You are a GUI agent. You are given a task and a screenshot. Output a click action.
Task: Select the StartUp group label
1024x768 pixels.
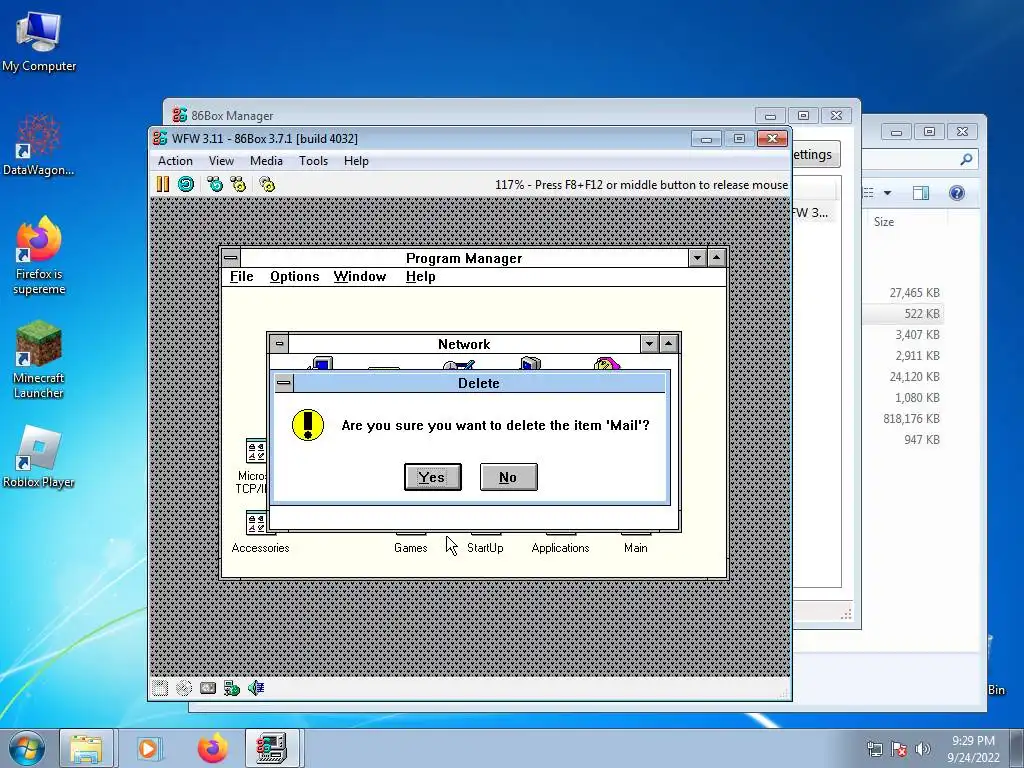(x=485, y=548)
